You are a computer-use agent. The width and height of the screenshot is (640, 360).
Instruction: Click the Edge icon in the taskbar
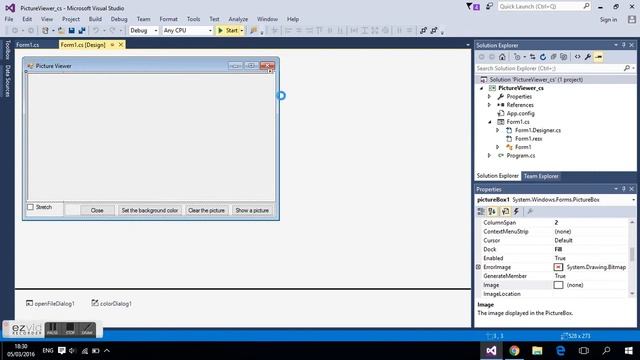560,351
